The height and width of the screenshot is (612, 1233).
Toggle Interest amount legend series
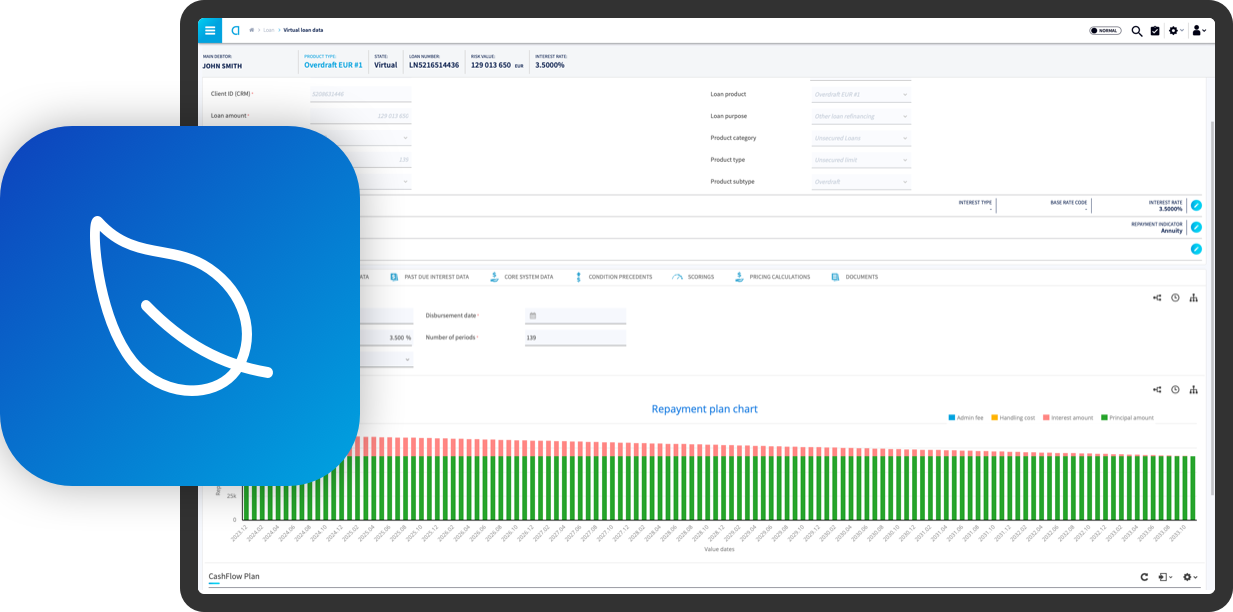coord(1069,417)
